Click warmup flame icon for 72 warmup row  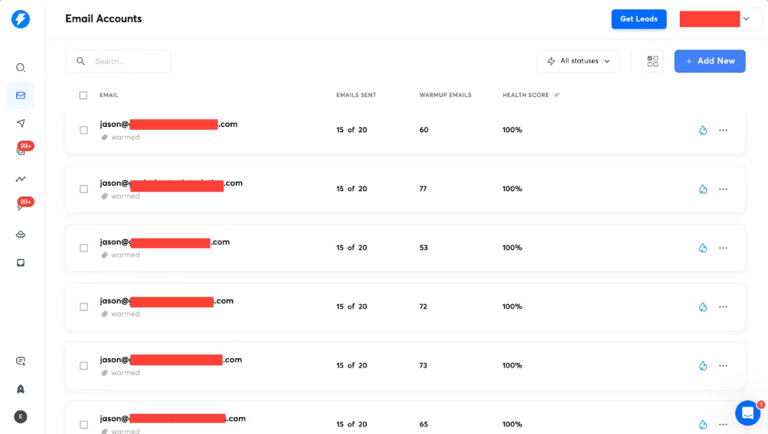tap(703, 307)
